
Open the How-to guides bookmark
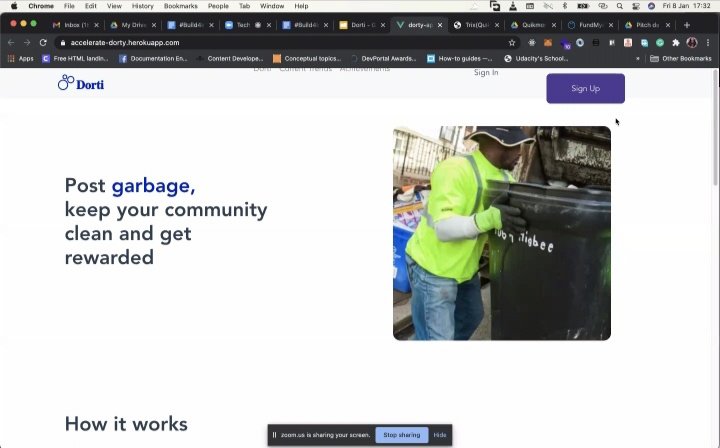460,59
